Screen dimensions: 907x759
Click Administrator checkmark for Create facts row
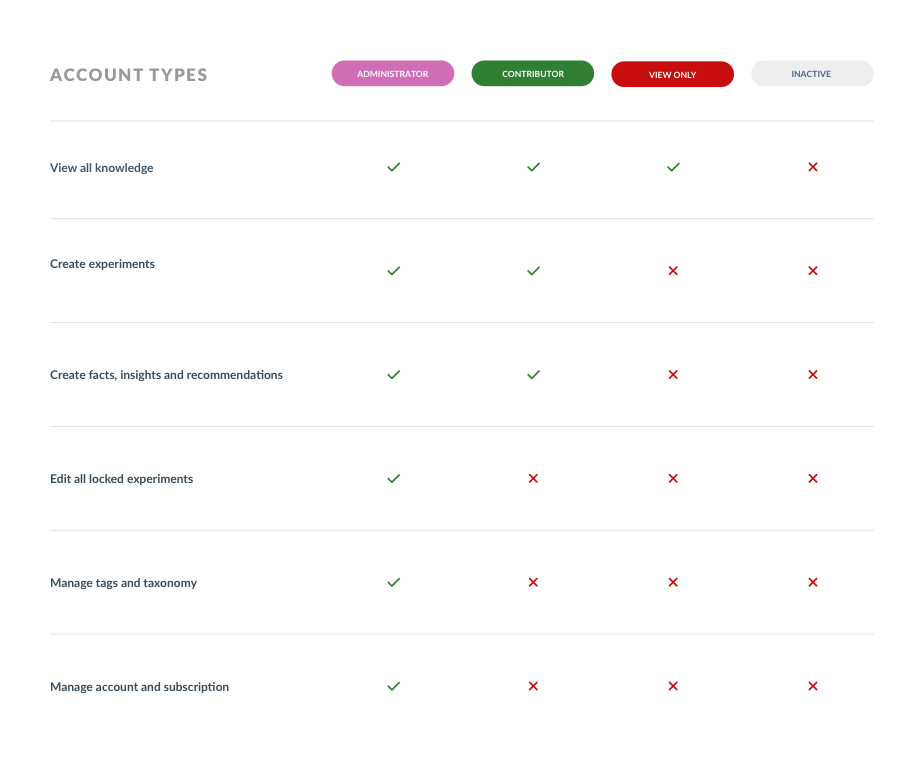point(394,375)
